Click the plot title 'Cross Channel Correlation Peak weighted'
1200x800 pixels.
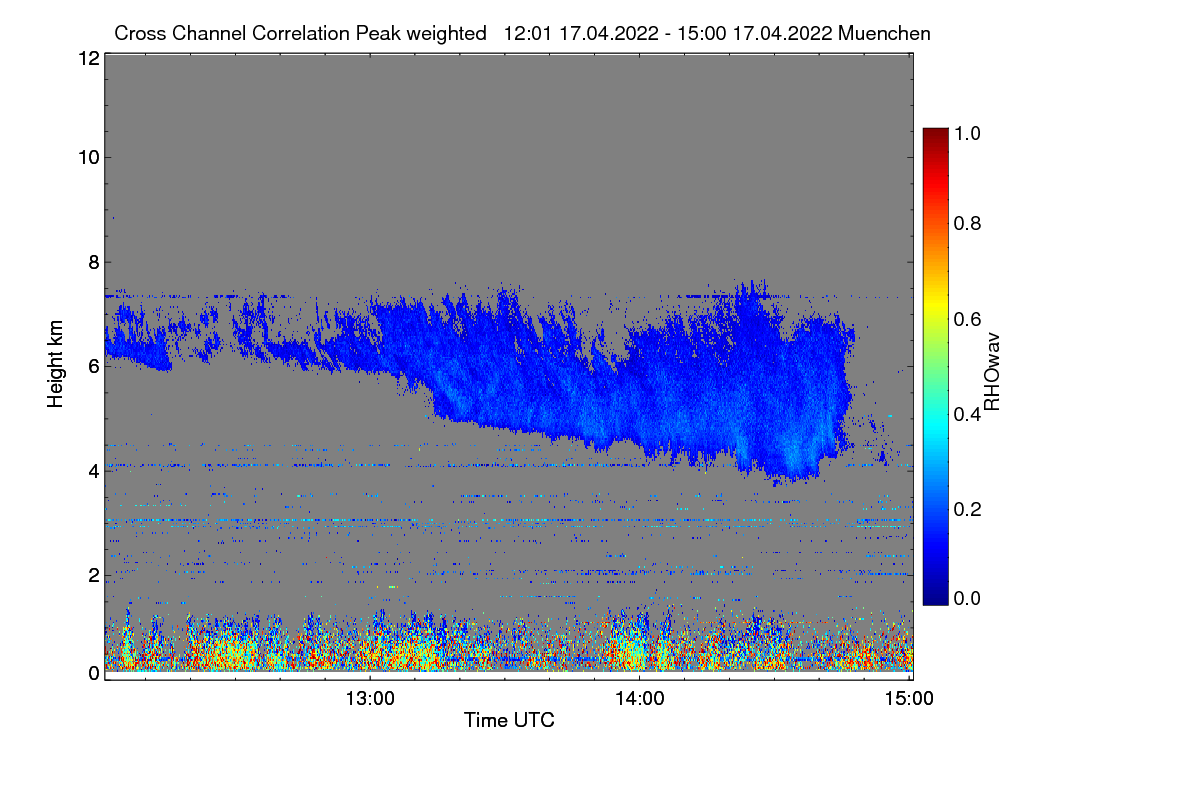click(x=300, y=33)
